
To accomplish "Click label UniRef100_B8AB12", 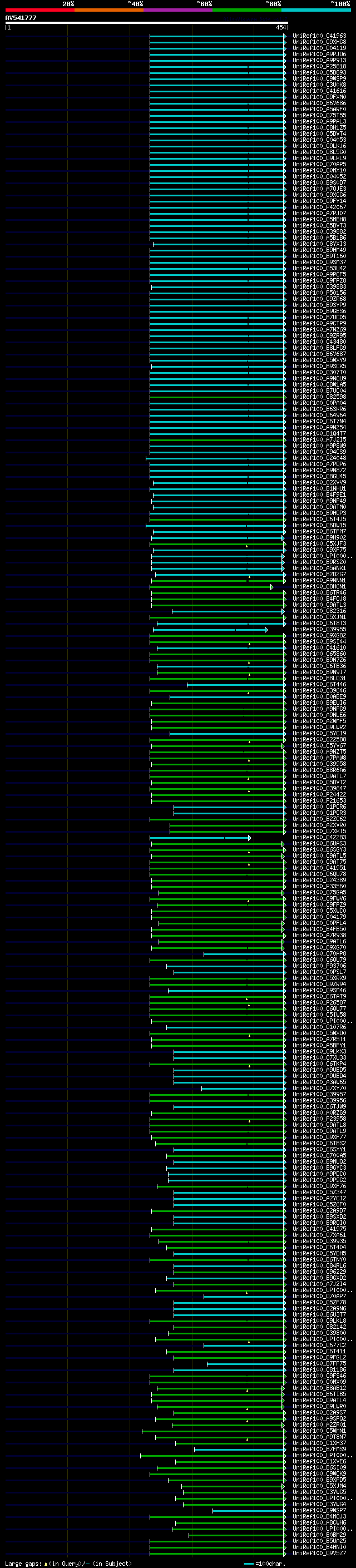I will click(319, 1388).
